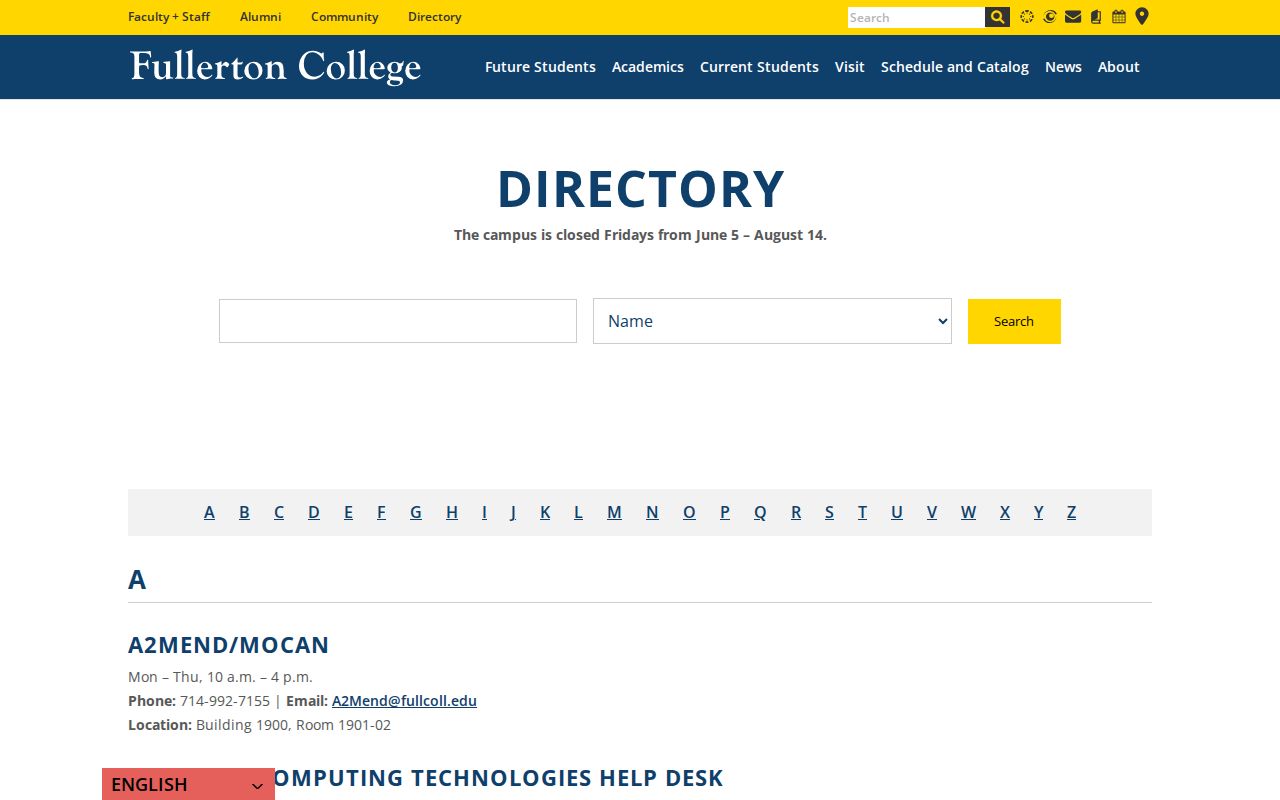Expand the ENGLISH language selector
The image size is (1280, 800).
[x=188, y=784]
